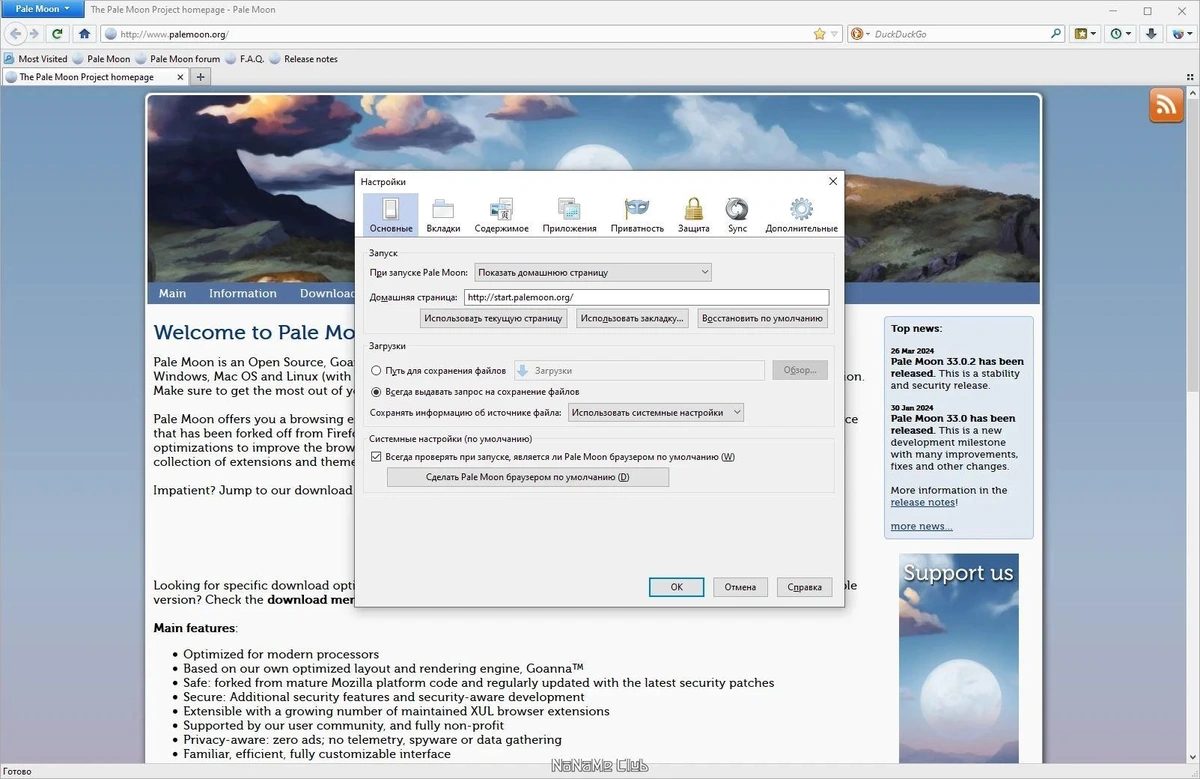Open the bookmarks menu toolbar button
Image resolution: width=1200 pixels, height=779 pixels.
point(1085,34)
